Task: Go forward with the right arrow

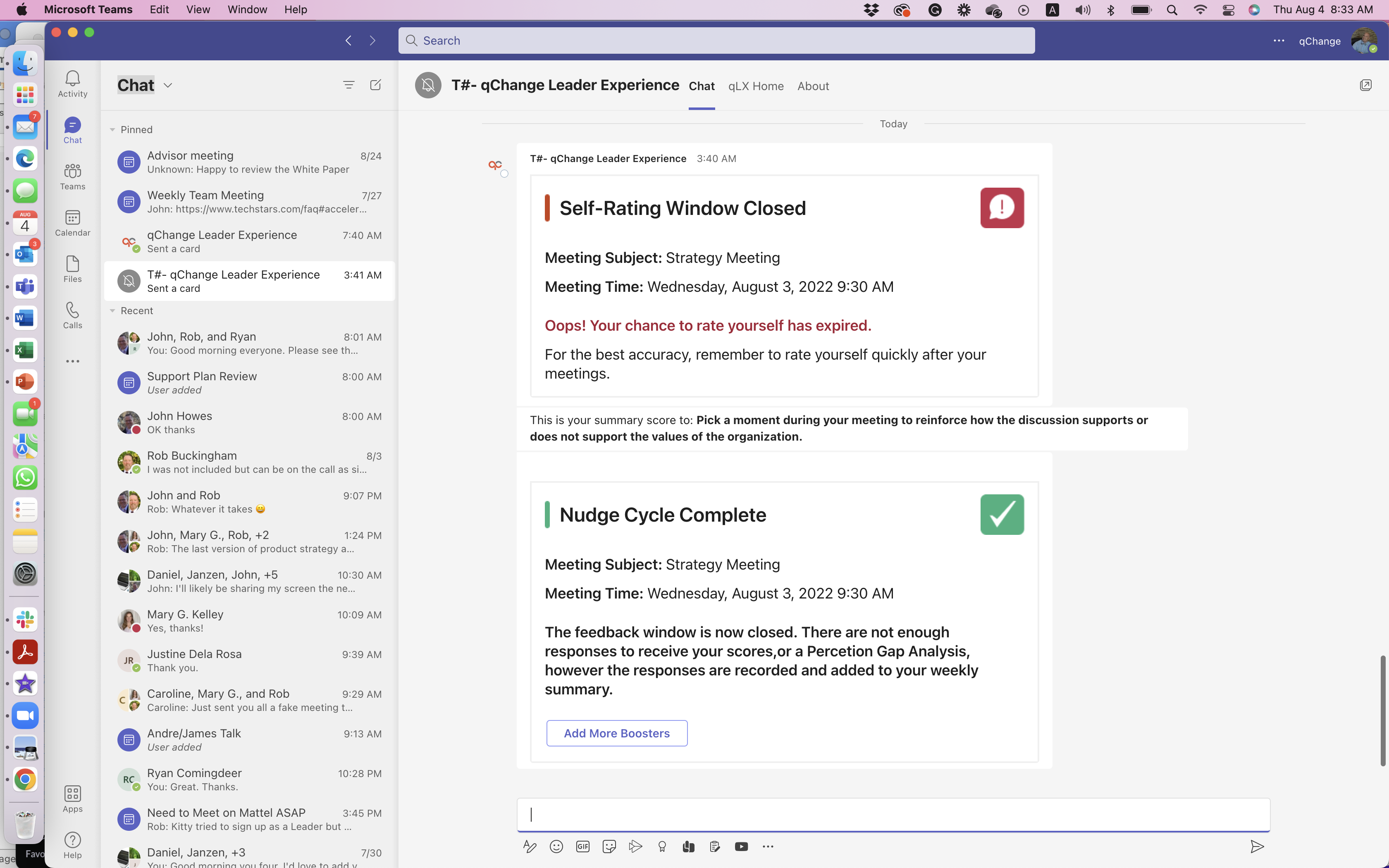Action: click(x=372, y=40)
